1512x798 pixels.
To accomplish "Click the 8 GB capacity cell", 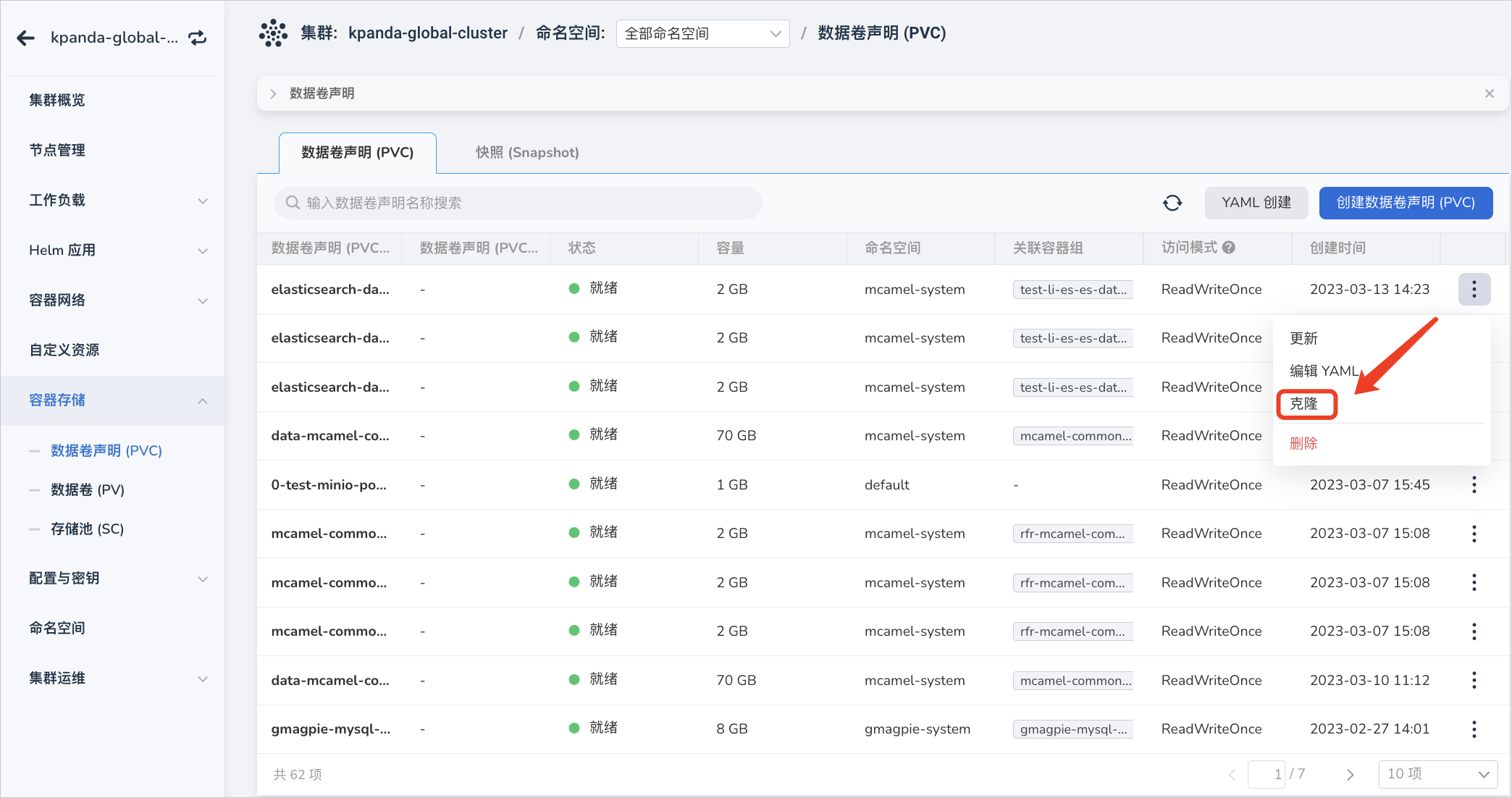I will pyautogui.click(x=732, y=729).
